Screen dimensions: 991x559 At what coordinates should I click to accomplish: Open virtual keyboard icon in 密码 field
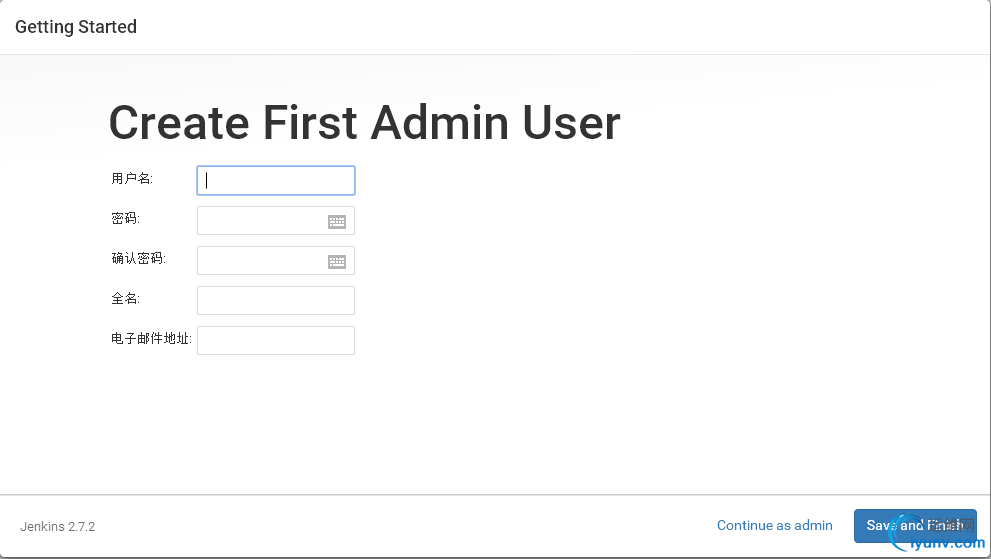coord(337,221)
